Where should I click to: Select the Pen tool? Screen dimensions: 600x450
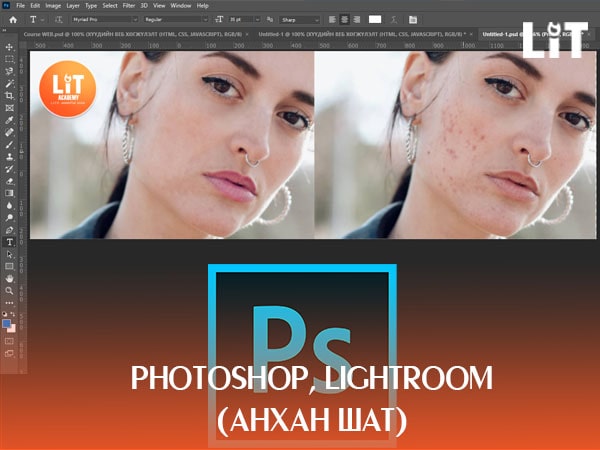pos(9,230)
